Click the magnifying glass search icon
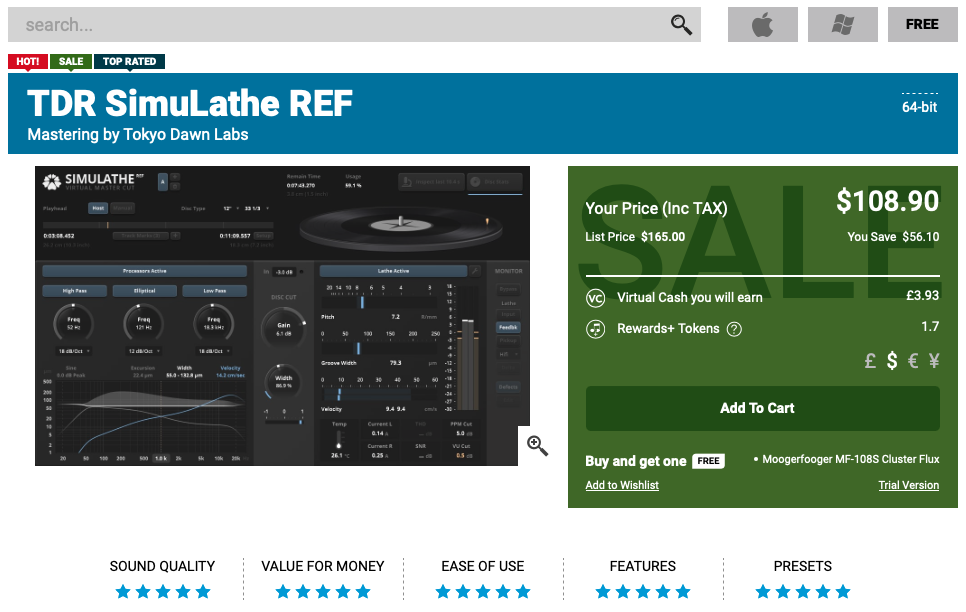 681,25
